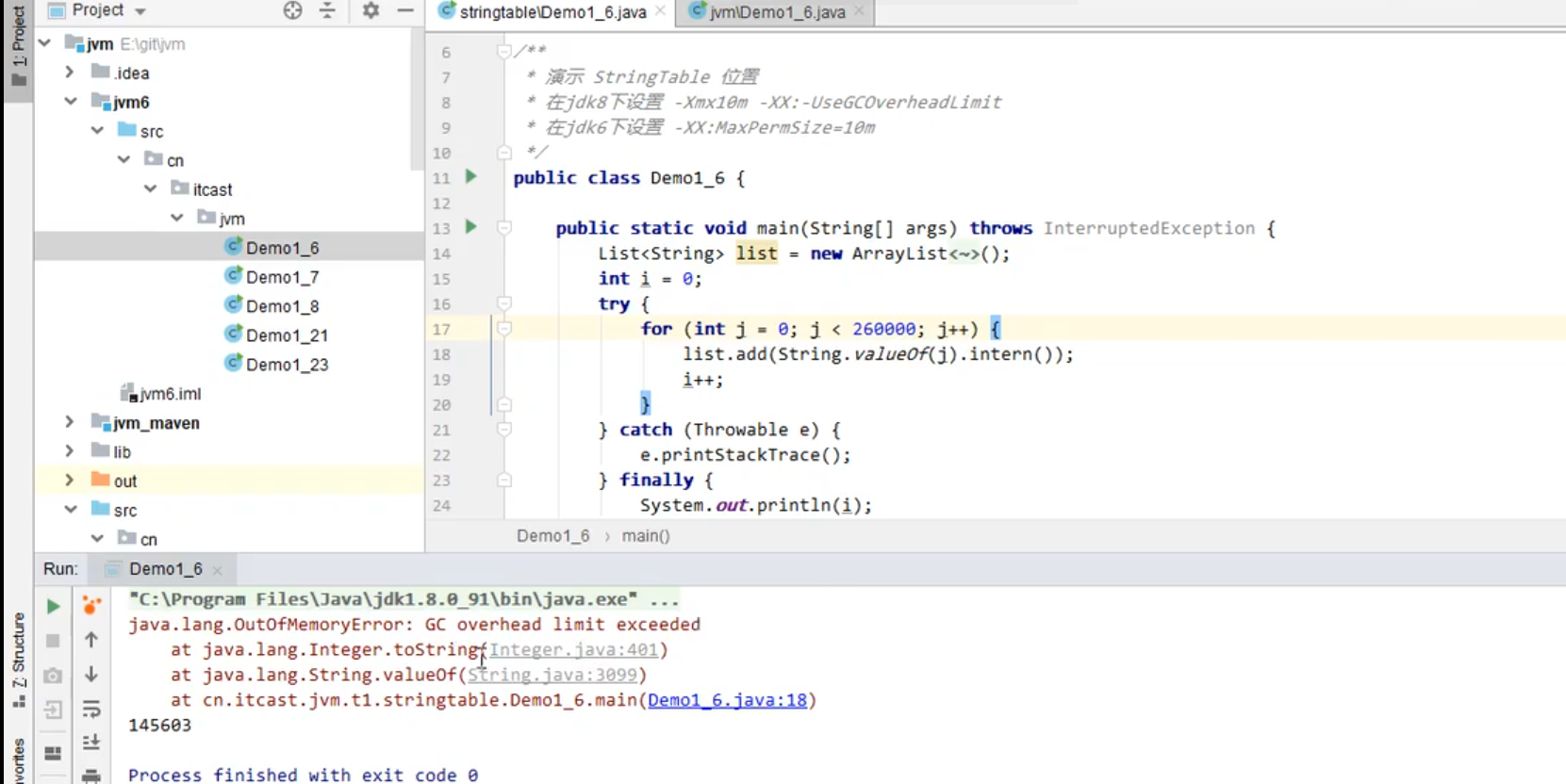Viewport: 1566px width, 784px height.
Task: Collapse the jvm6 module node
Action: point(71,102)
